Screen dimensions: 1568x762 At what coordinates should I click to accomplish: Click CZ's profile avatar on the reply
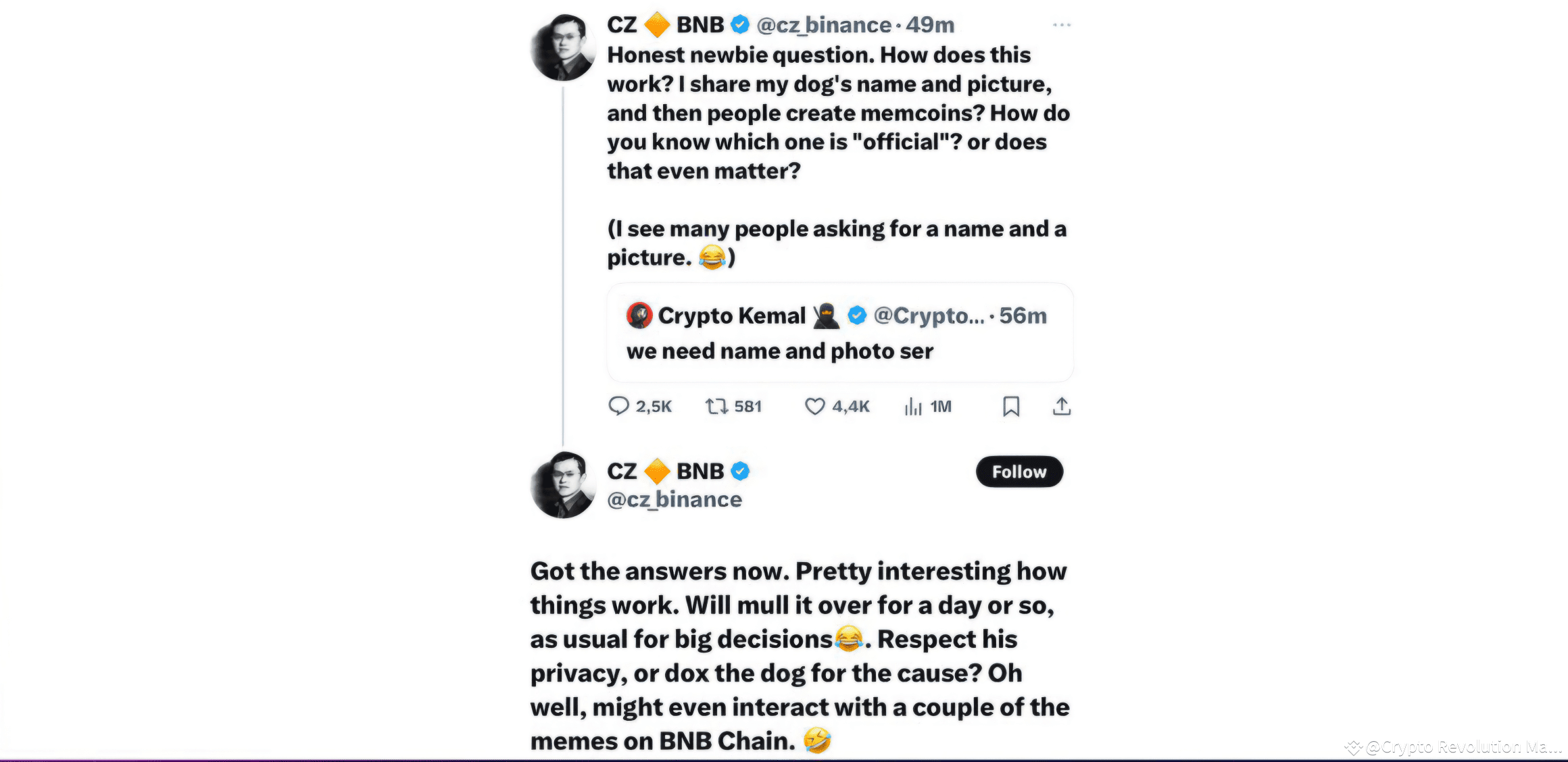[x=563, y=485]
